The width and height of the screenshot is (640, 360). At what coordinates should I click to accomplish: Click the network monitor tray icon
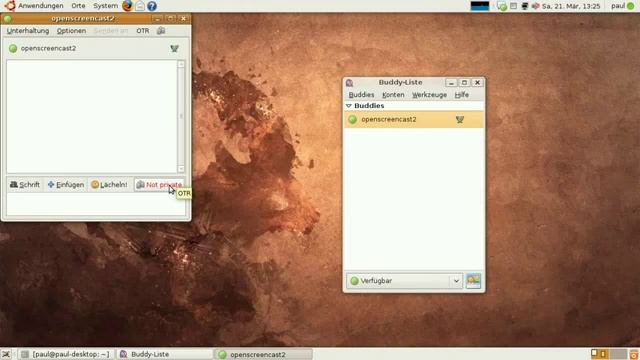[x=525, y=6]
